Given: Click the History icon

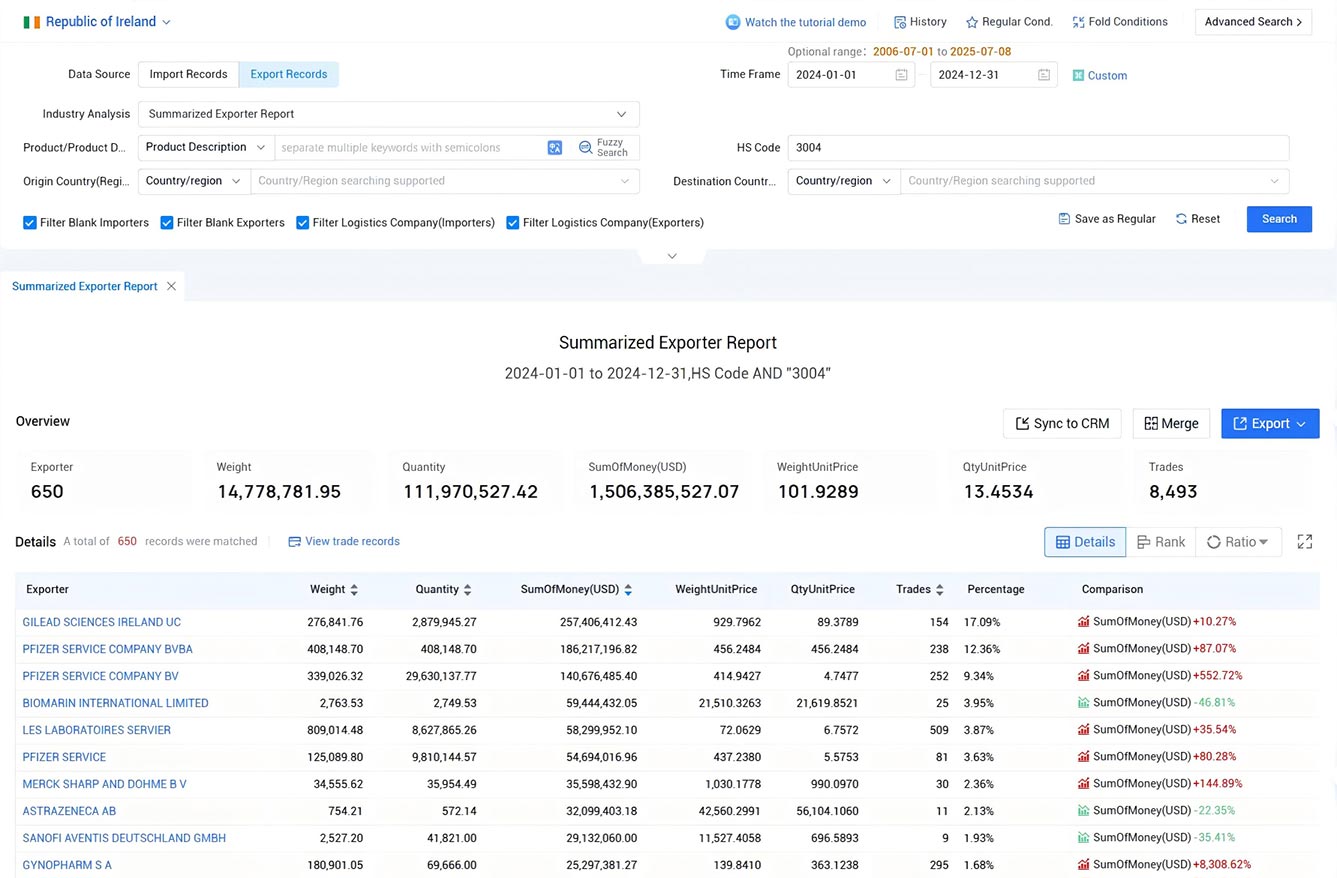Looking at the screenshot, I should pos(900,22).
